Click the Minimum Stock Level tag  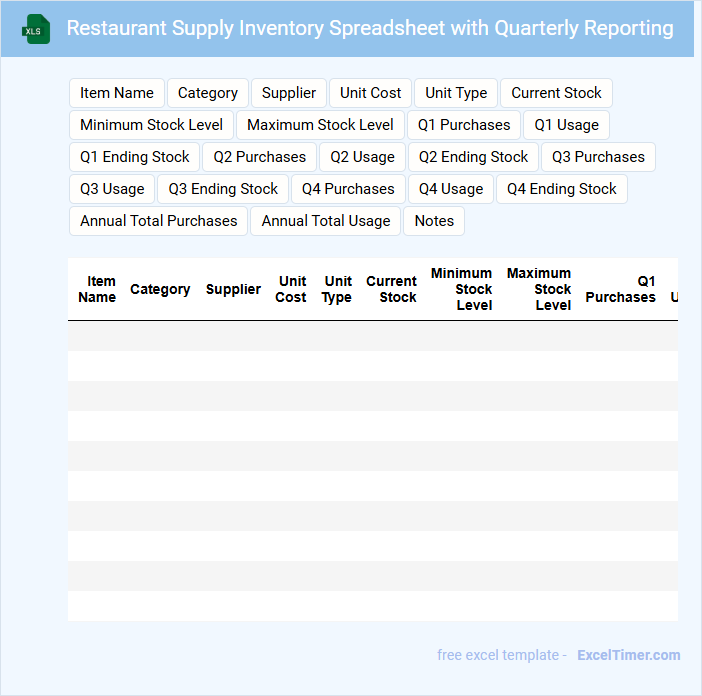coord(151,125)
